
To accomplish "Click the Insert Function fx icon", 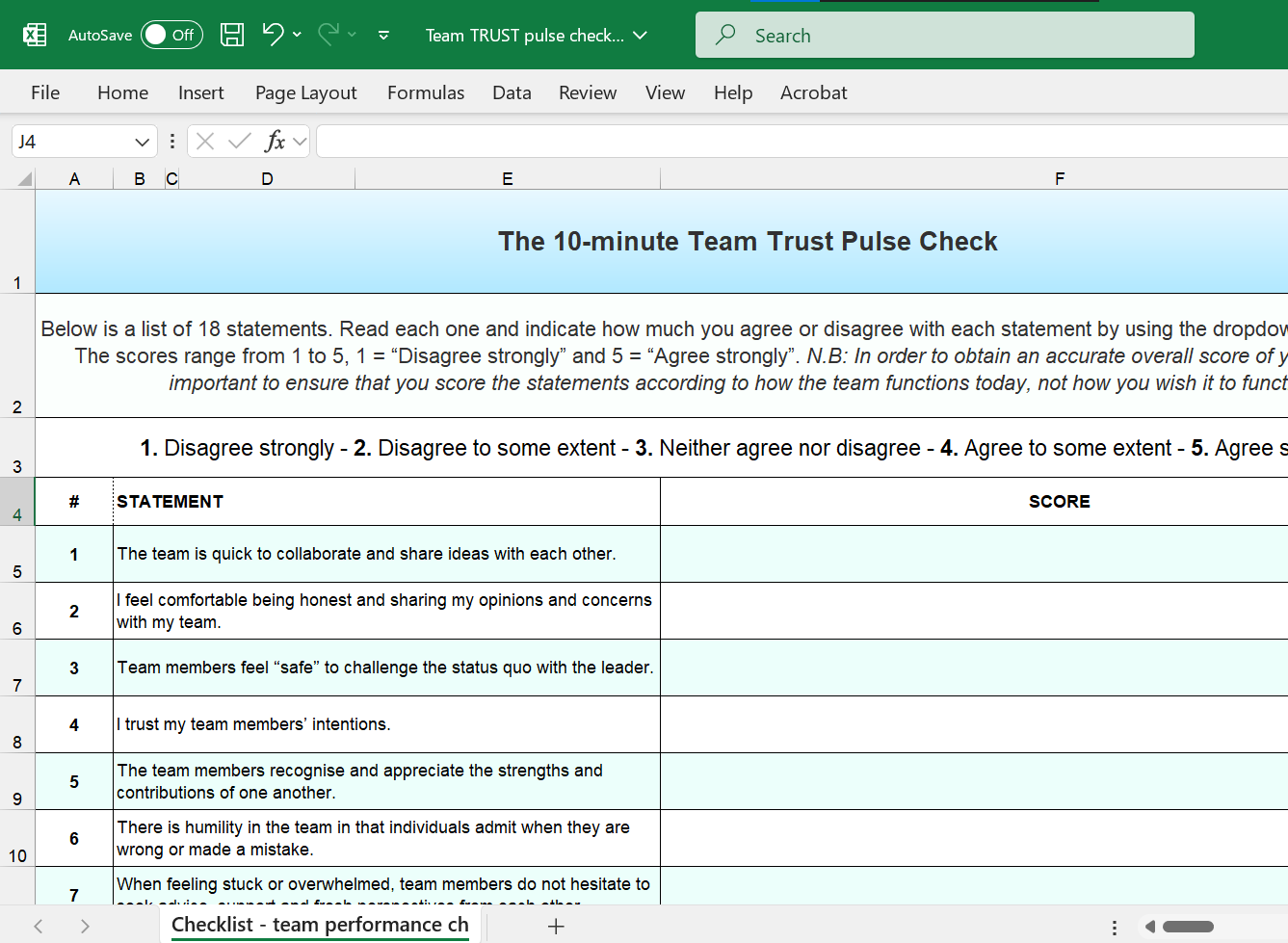I will [275, 142].
